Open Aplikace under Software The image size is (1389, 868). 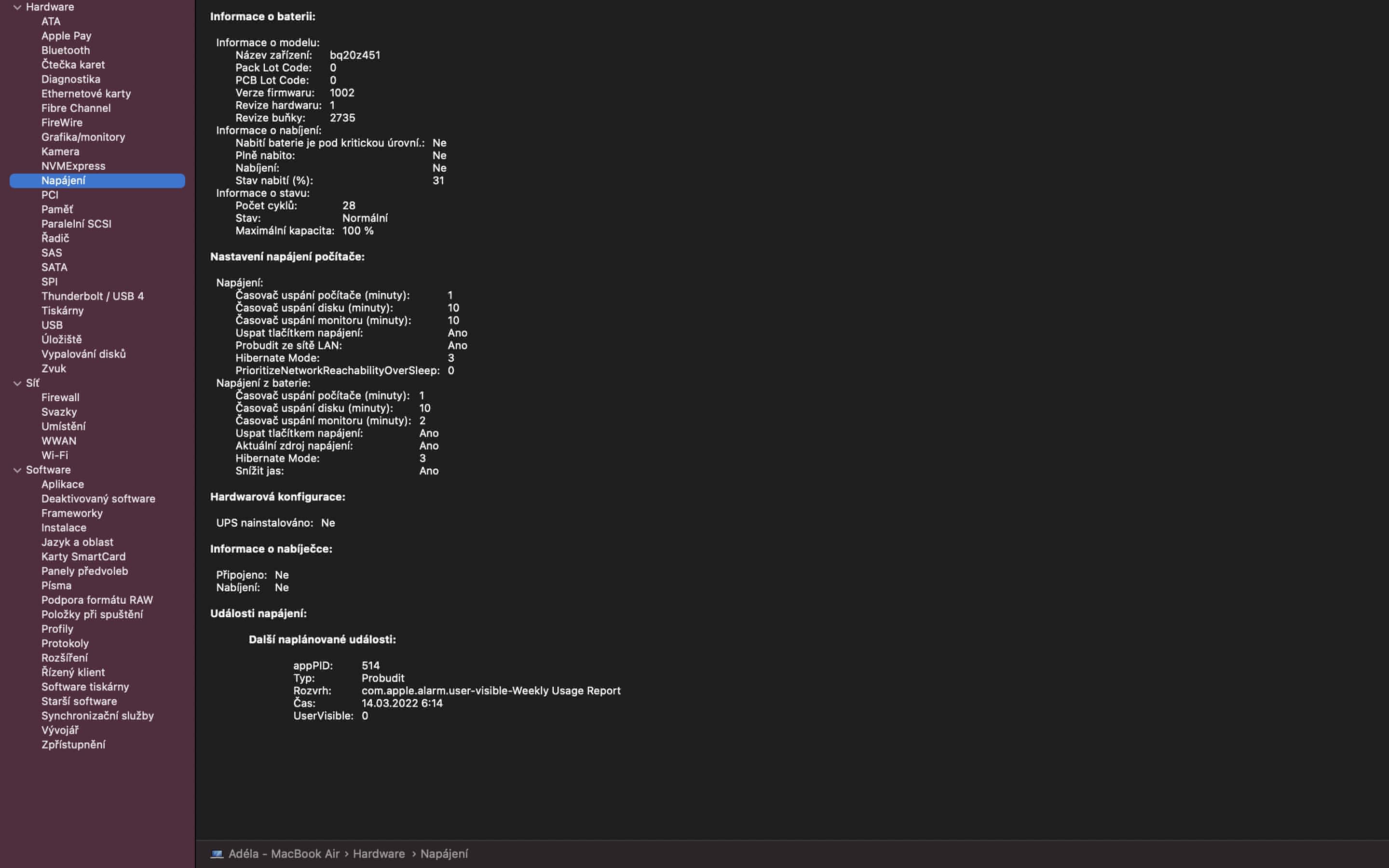pyautogui.click(x=63, y=485)
